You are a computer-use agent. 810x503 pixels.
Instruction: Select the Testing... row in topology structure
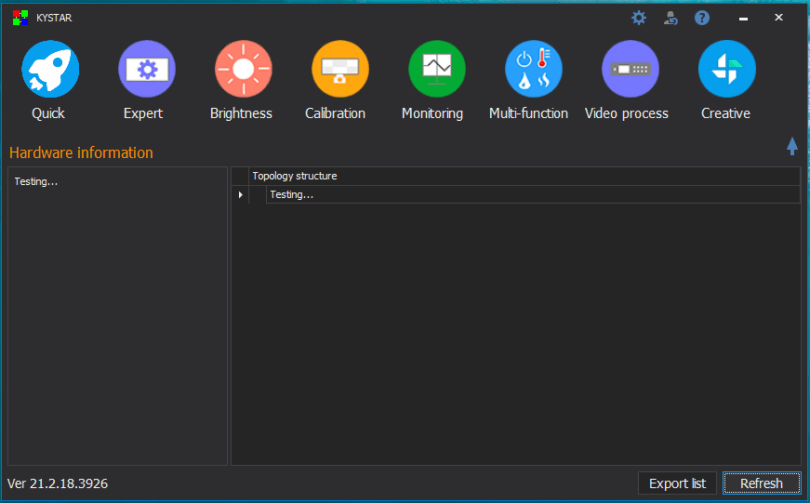click(x=292, y=195)
